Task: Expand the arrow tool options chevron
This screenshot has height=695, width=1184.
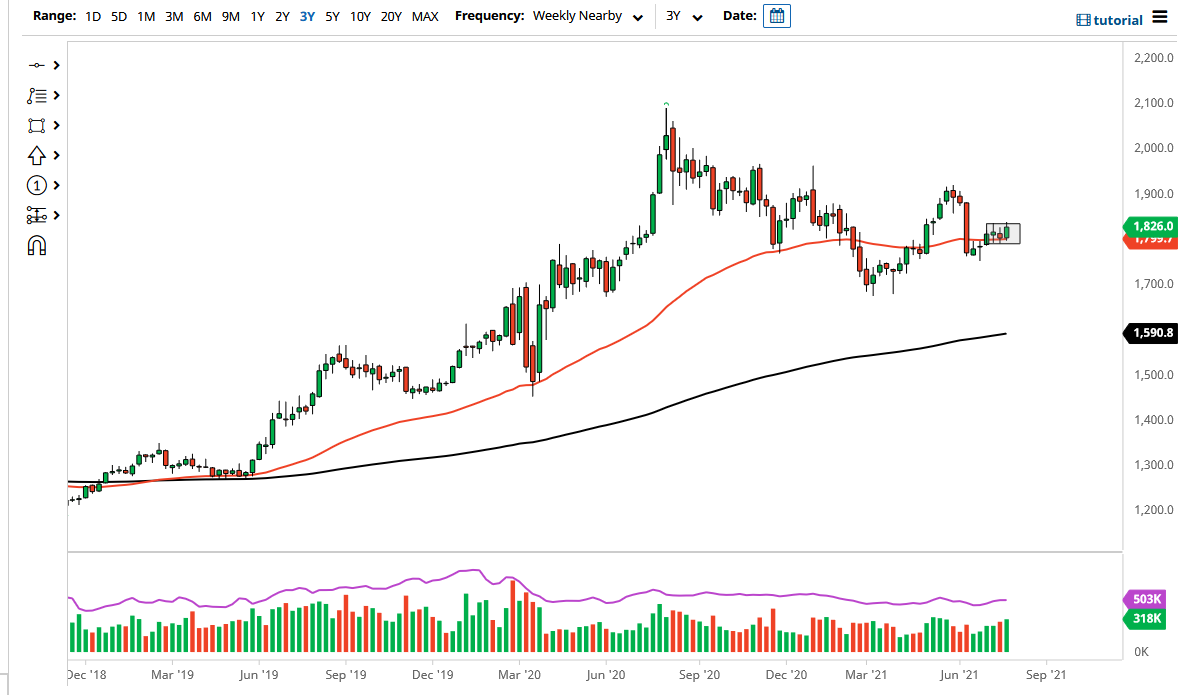Action: pyautogui.click(x=56, y=155)
